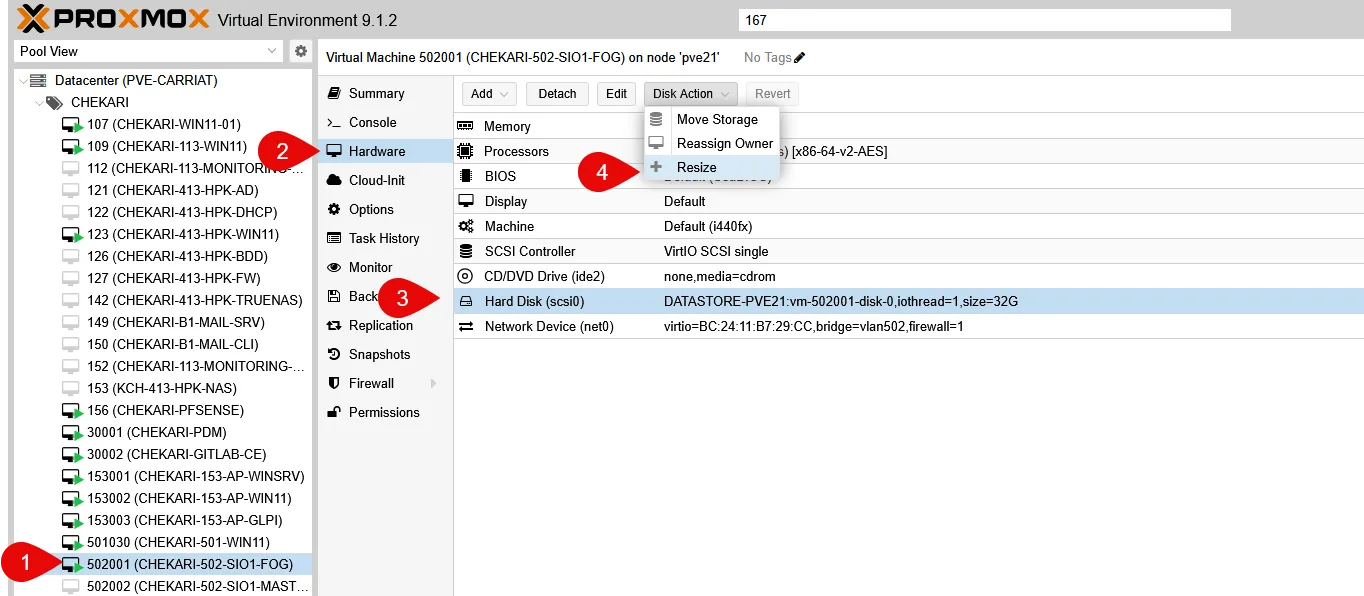Collapse the CHEKARI pool node
This screenshot has height=596, width=1364.
(x=39, y=102)
